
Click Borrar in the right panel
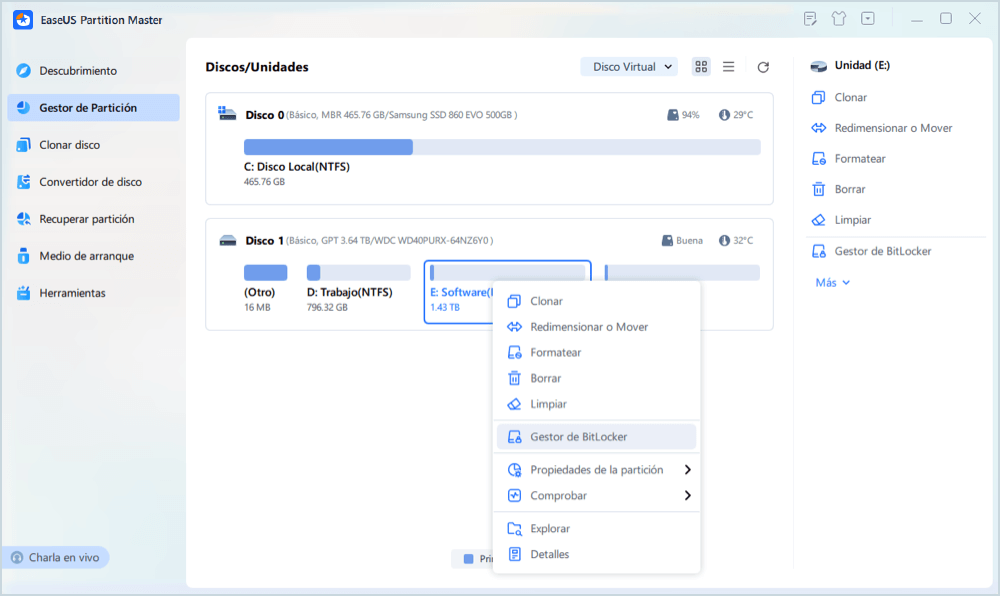(838, 189)
